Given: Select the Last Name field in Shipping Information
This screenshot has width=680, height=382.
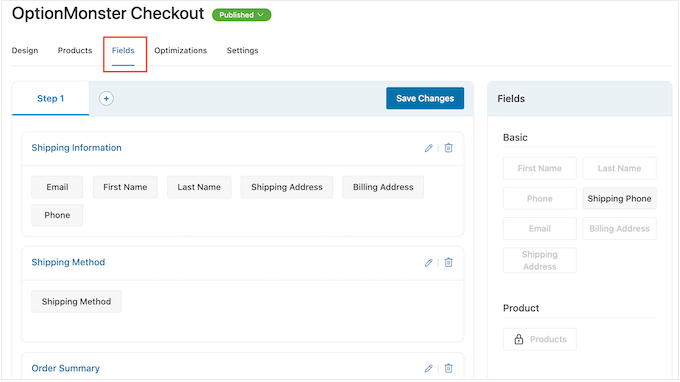Looking at the screenshot, I should point(199,187).
